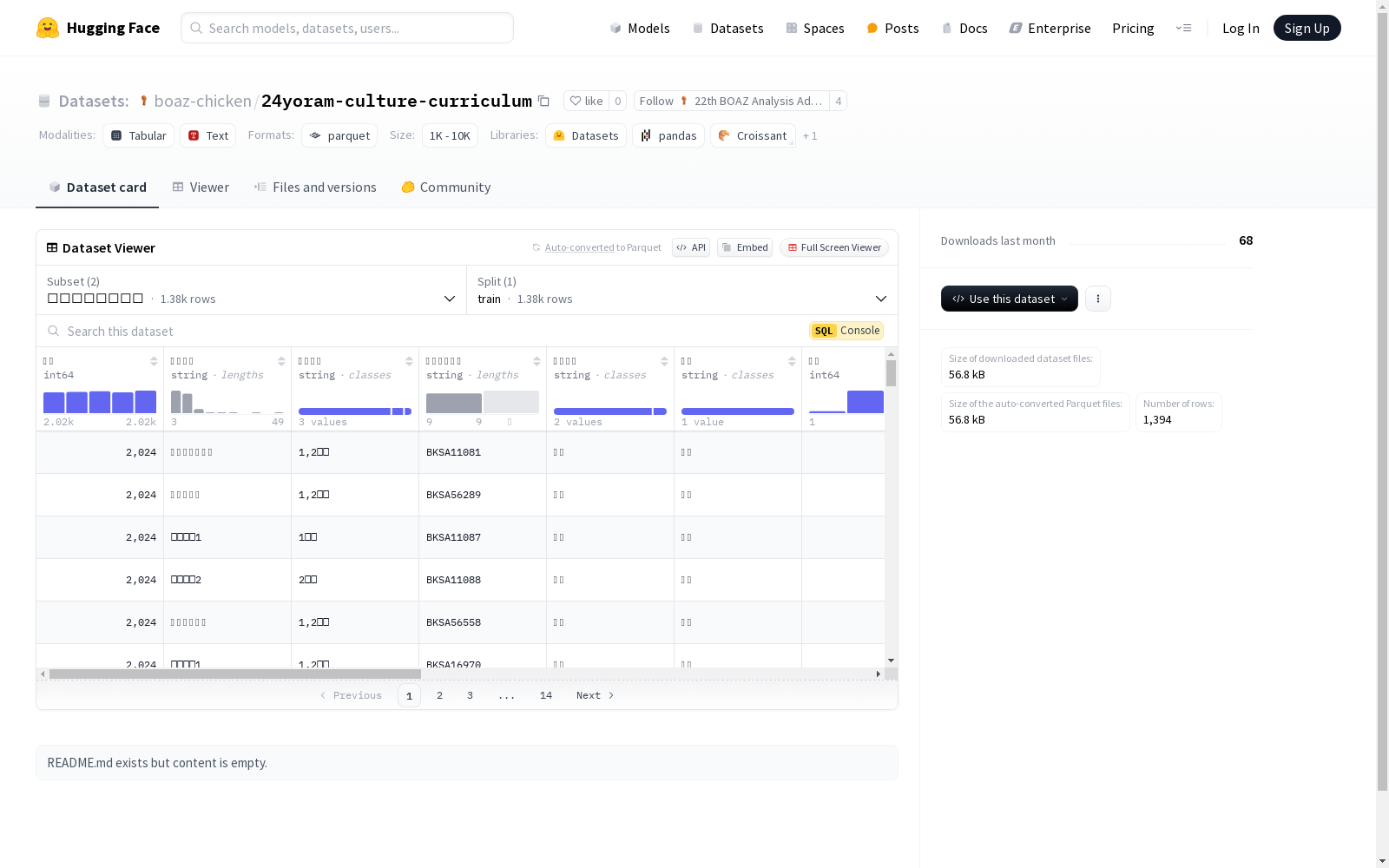
Task: Go to Posts in the navigation
Action: click(x=892, y=28)
